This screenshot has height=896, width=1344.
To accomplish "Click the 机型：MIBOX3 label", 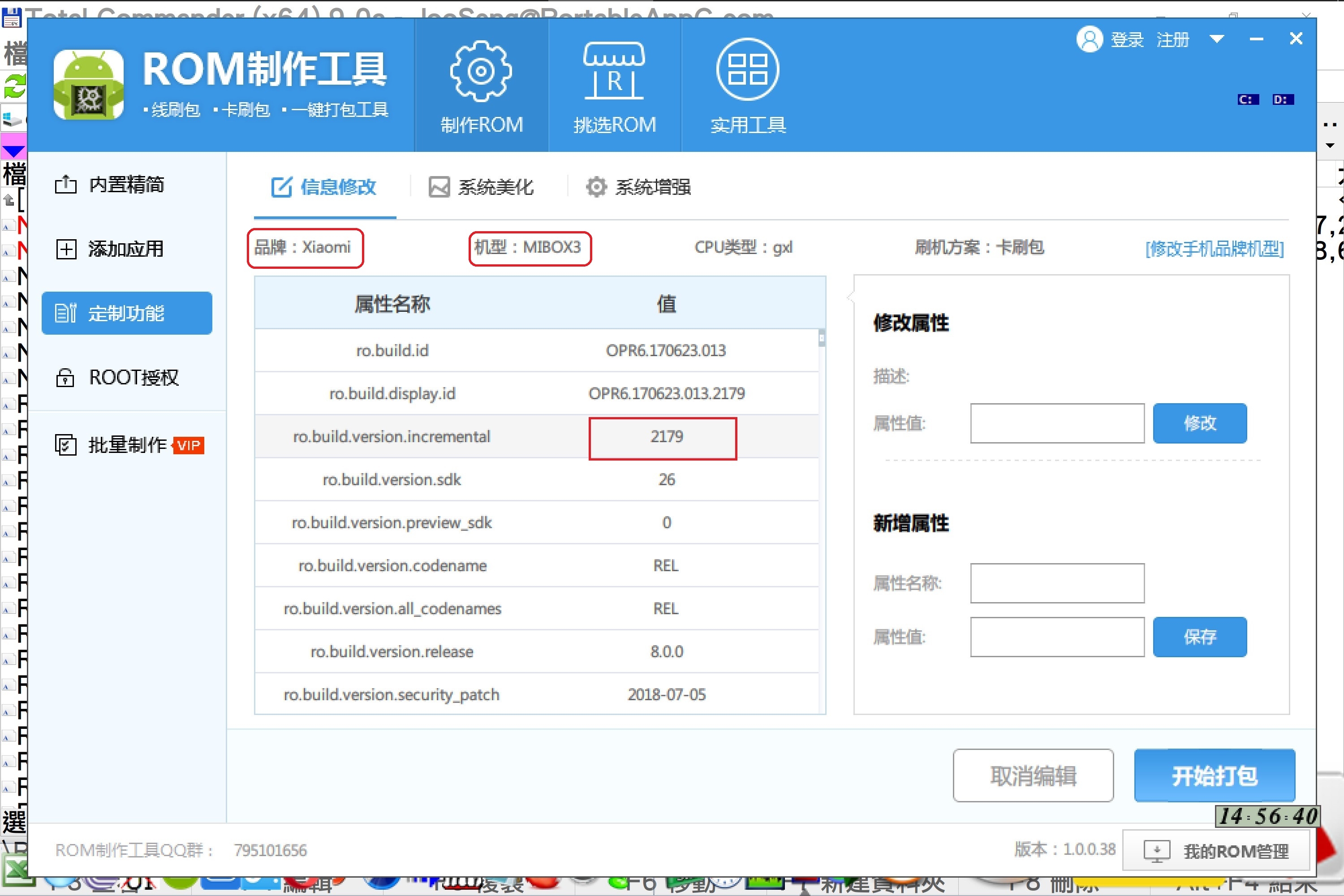I will [527, 247].
